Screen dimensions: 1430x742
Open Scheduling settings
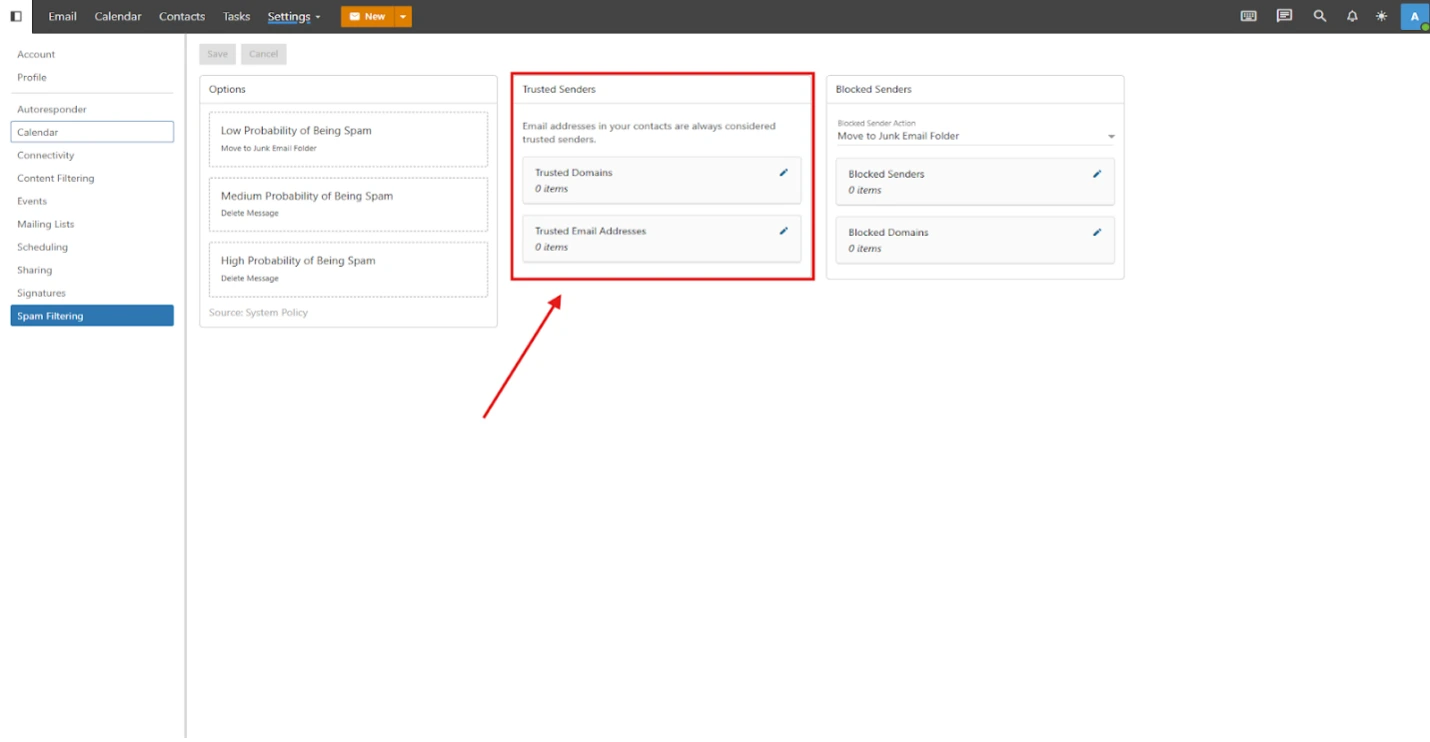(92, 247)
